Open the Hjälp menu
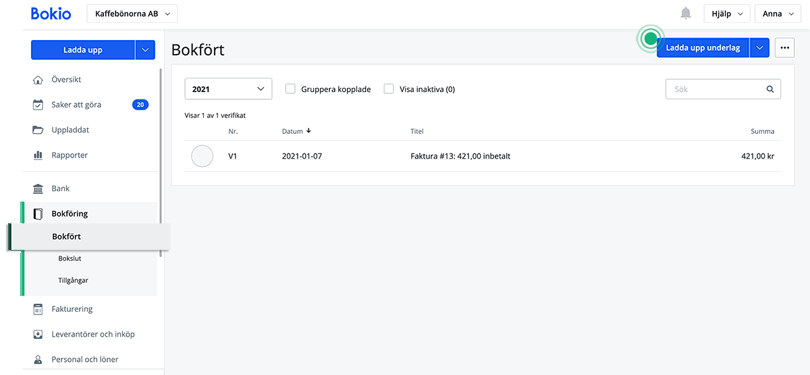The height and width of the screenshot is (375, 810). click(727, 14)
